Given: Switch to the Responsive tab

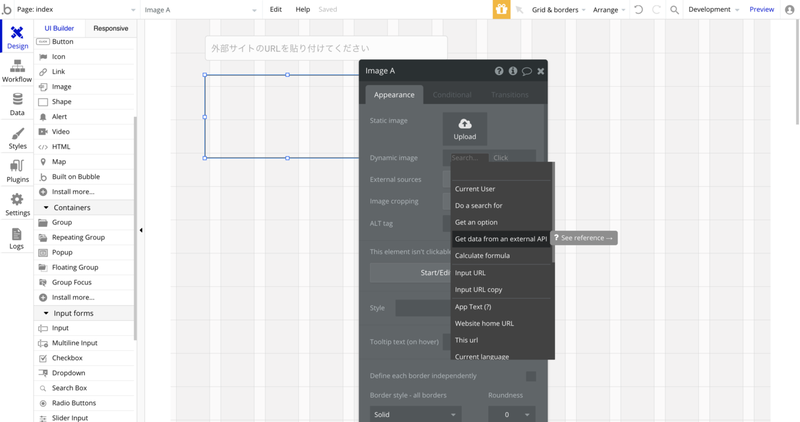Looking at the screenshot, I should [x=111, y=29].
